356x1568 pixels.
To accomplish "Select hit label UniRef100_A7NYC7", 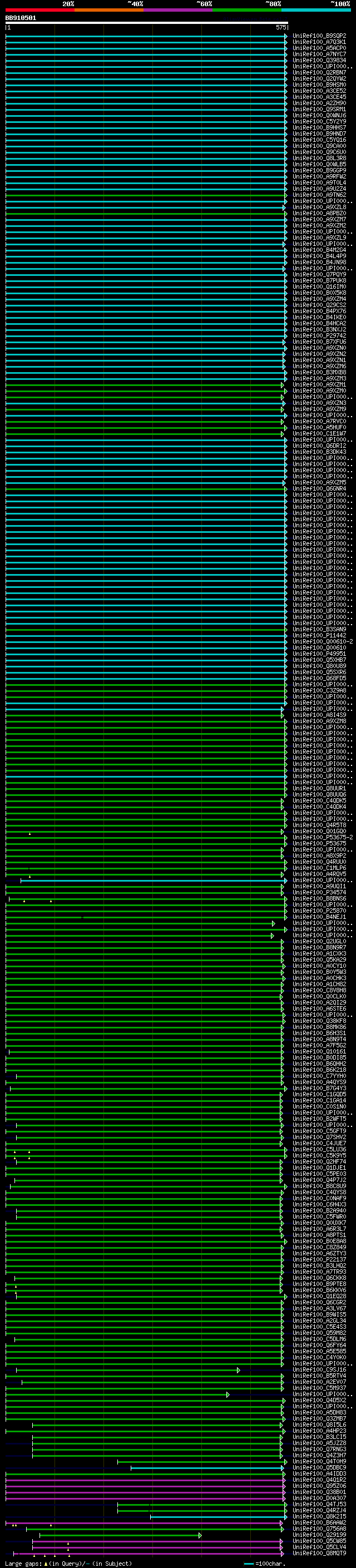I will [319, 54].
